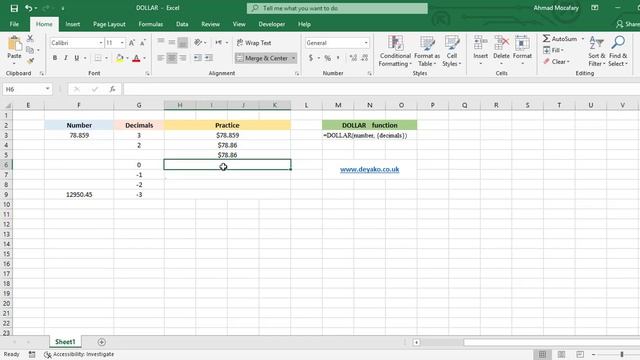Click the Percent Style icon
640x360 pixels.
(327, 58)
